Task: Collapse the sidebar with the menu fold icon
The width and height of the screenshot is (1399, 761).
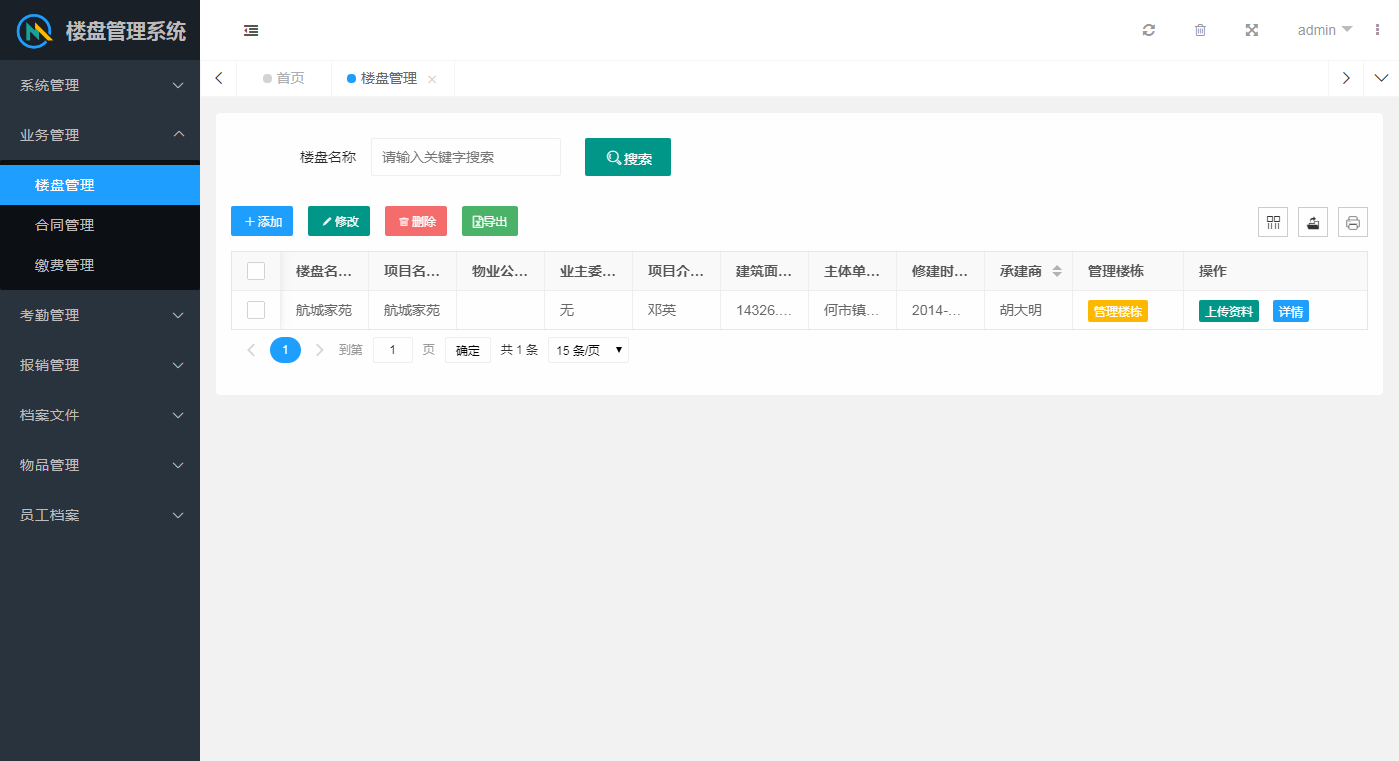Action: tap(251, 30)
